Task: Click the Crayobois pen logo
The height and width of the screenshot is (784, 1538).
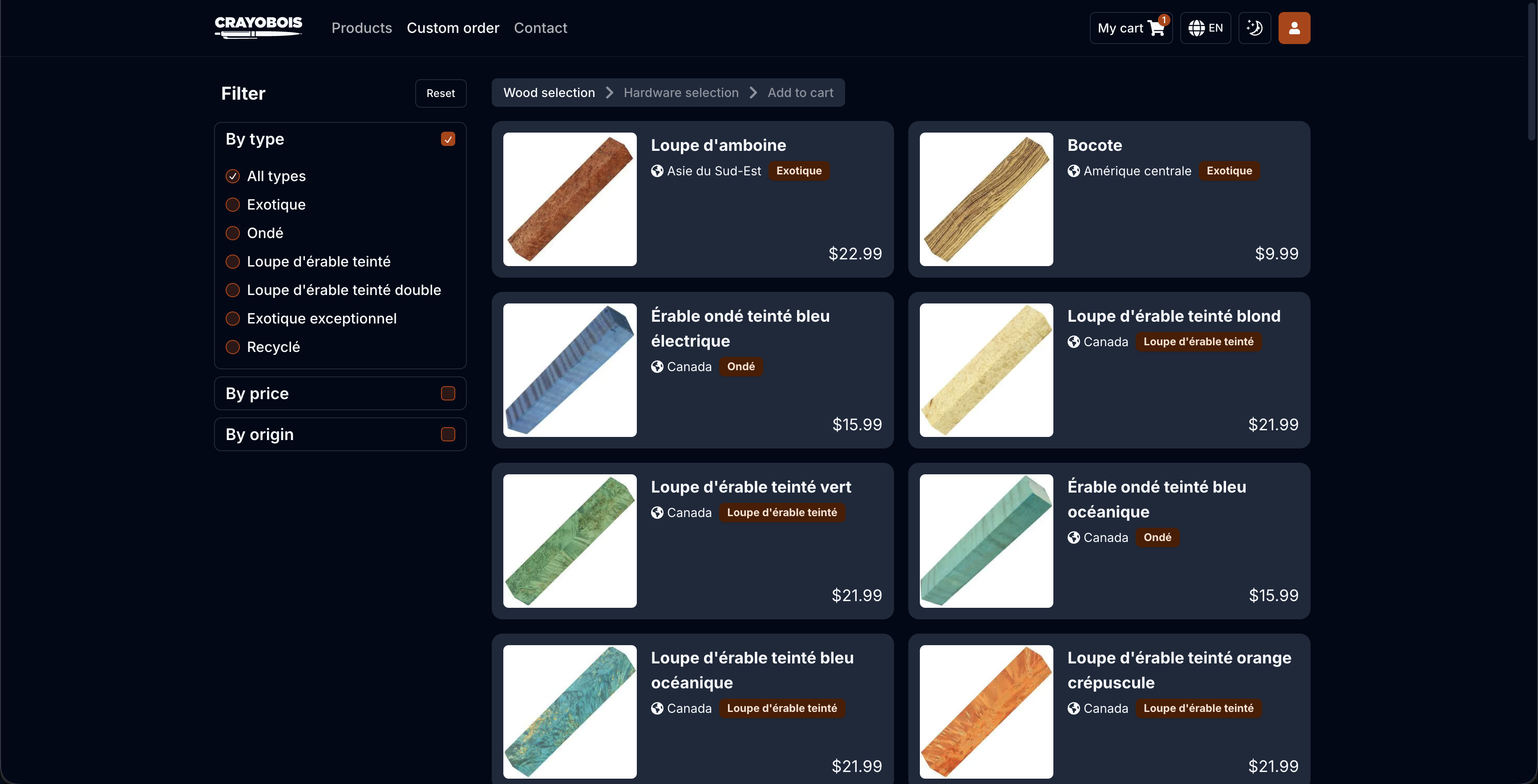Action: [x=258, y=28]
